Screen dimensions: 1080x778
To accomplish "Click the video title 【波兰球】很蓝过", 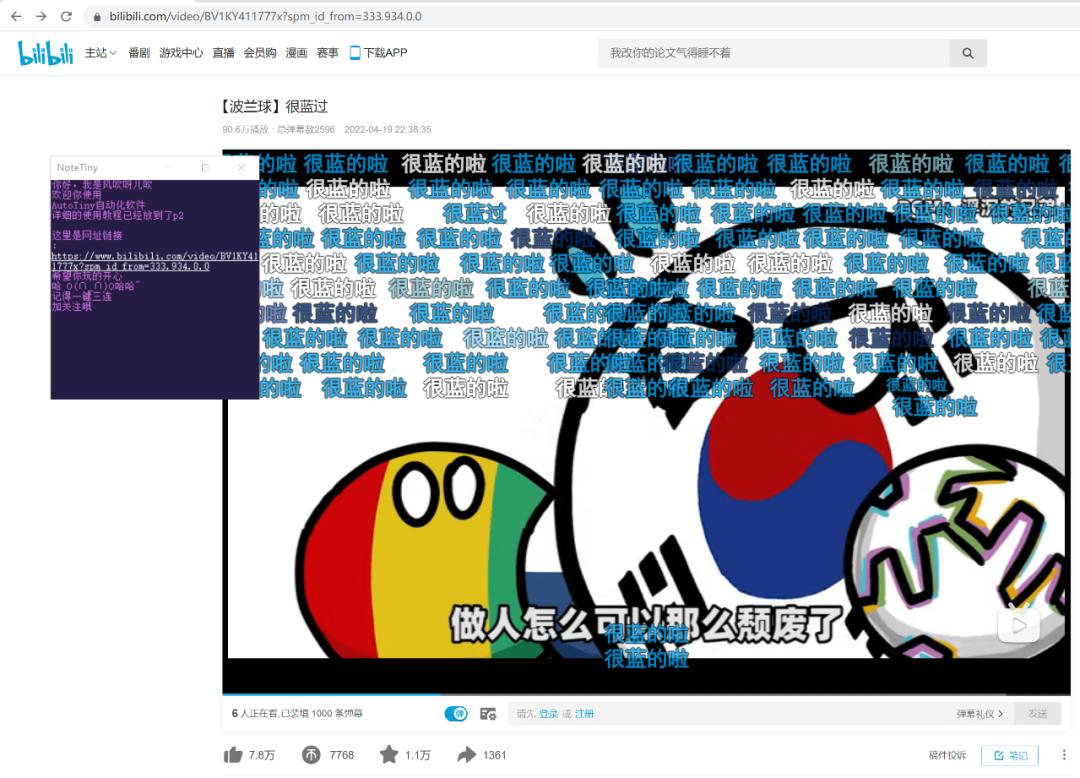I will coord(273,106).
